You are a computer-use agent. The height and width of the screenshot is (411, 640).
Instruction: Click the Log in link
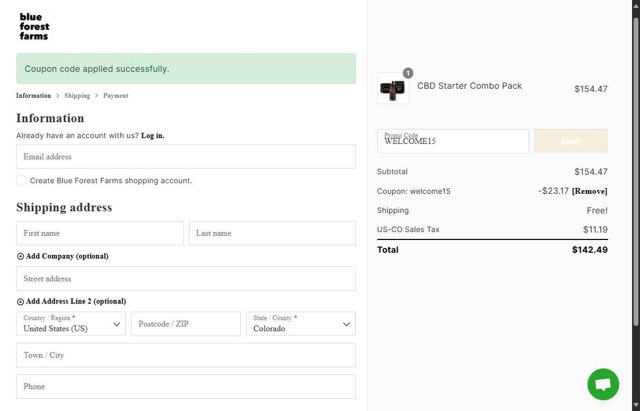[153, 136]
